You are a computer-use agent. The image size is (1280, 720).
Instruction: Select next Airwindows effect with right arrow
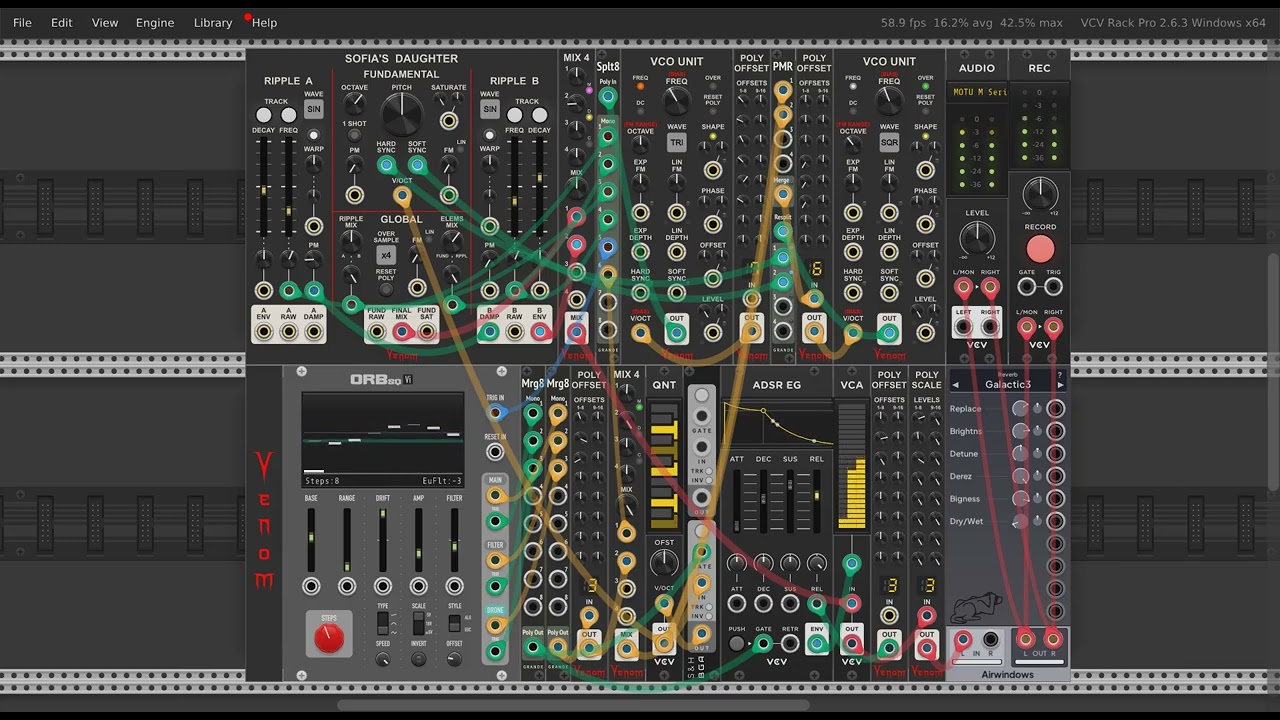pyautogui.click(x=1060, y=385)
